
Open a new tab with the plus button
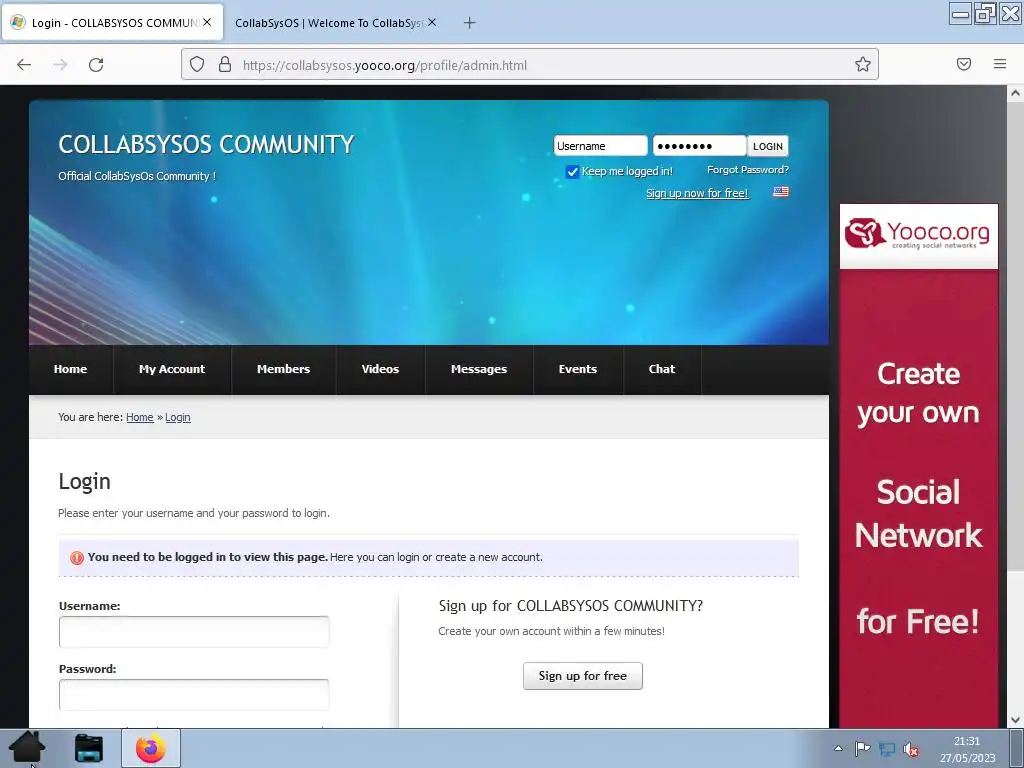point(470,23)
